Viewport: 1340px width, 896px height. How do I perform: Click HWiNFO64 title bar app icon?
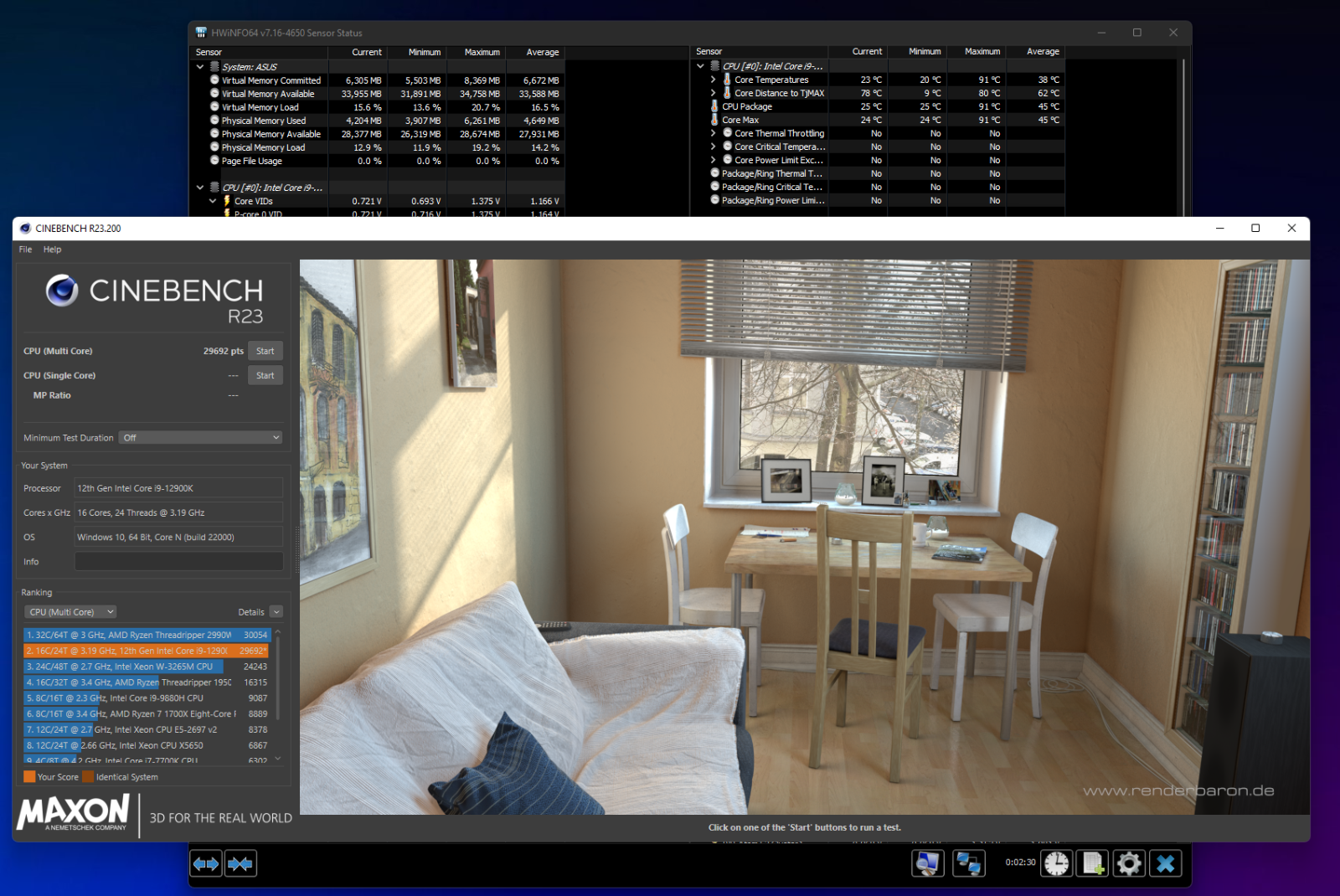point(201,33)
